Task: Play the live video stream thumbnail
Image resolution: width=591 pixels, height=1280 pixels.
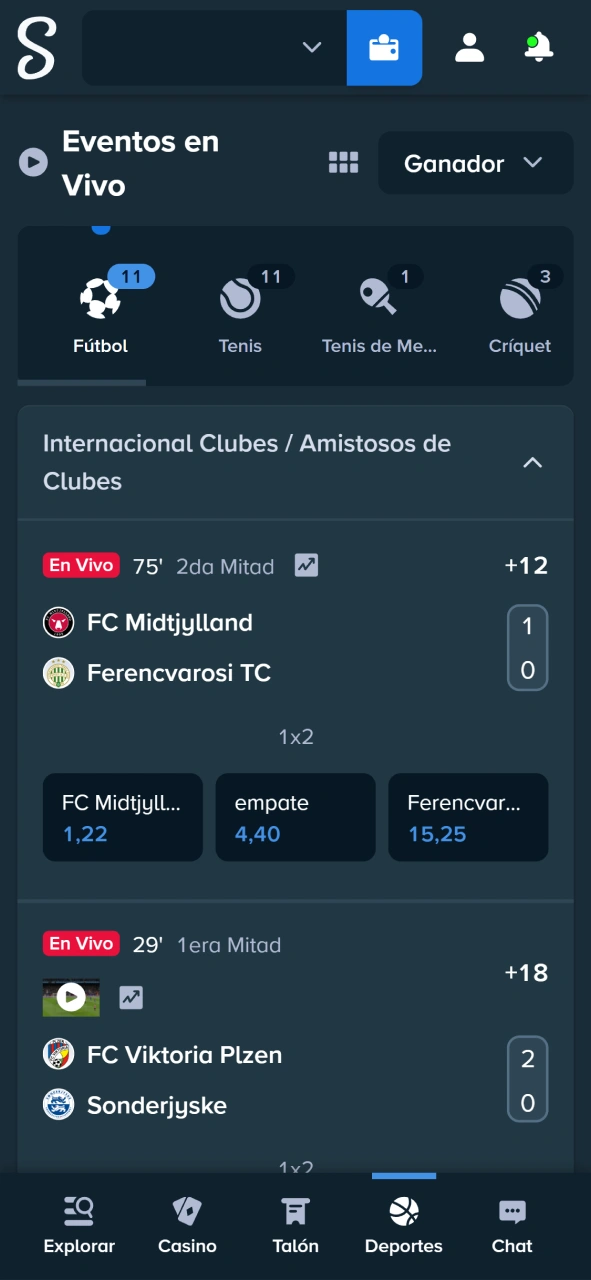Action: [x=70, y=997]
